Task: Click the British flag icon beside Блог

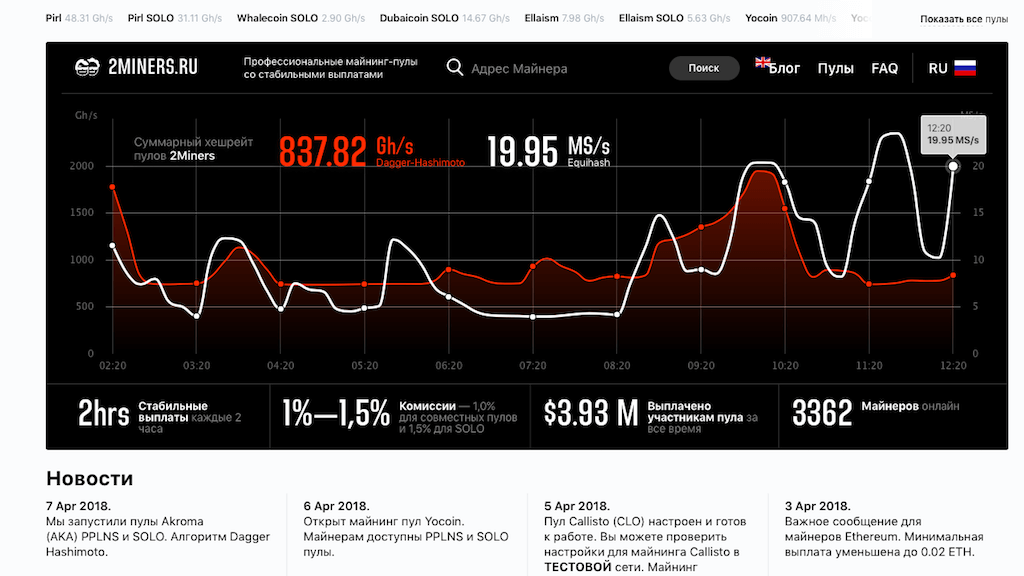Action: (763, 62)
